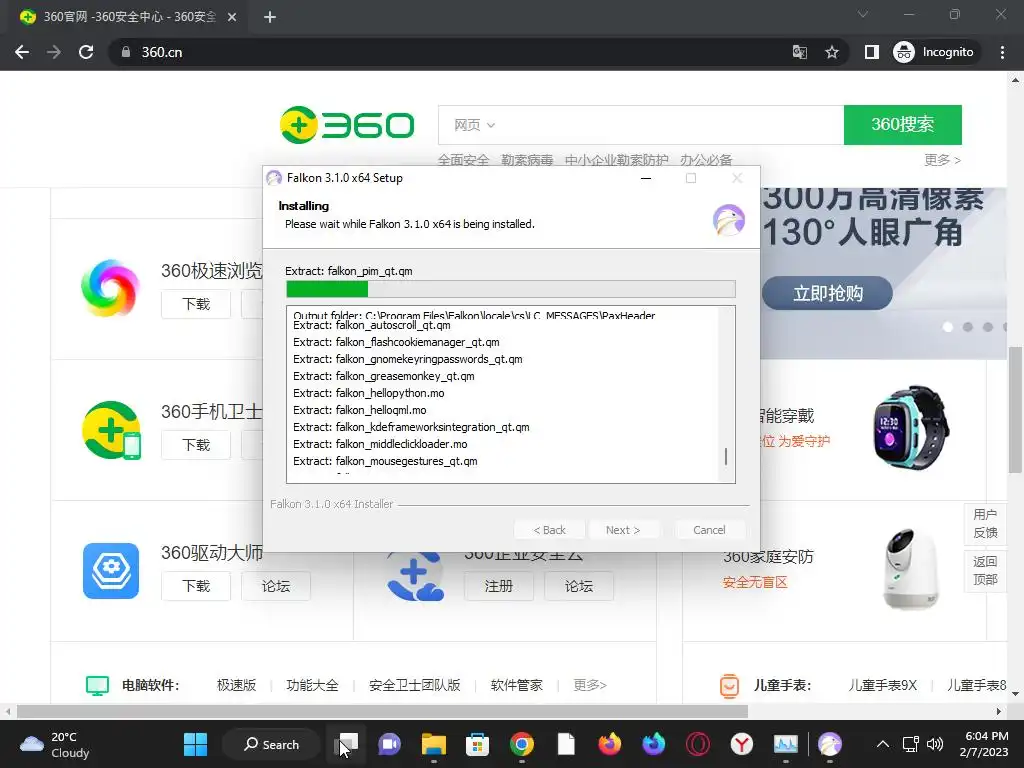Screen dimensions: 1024x768
Task: Open the chat app on taskbar
Action: coord(390,744)
